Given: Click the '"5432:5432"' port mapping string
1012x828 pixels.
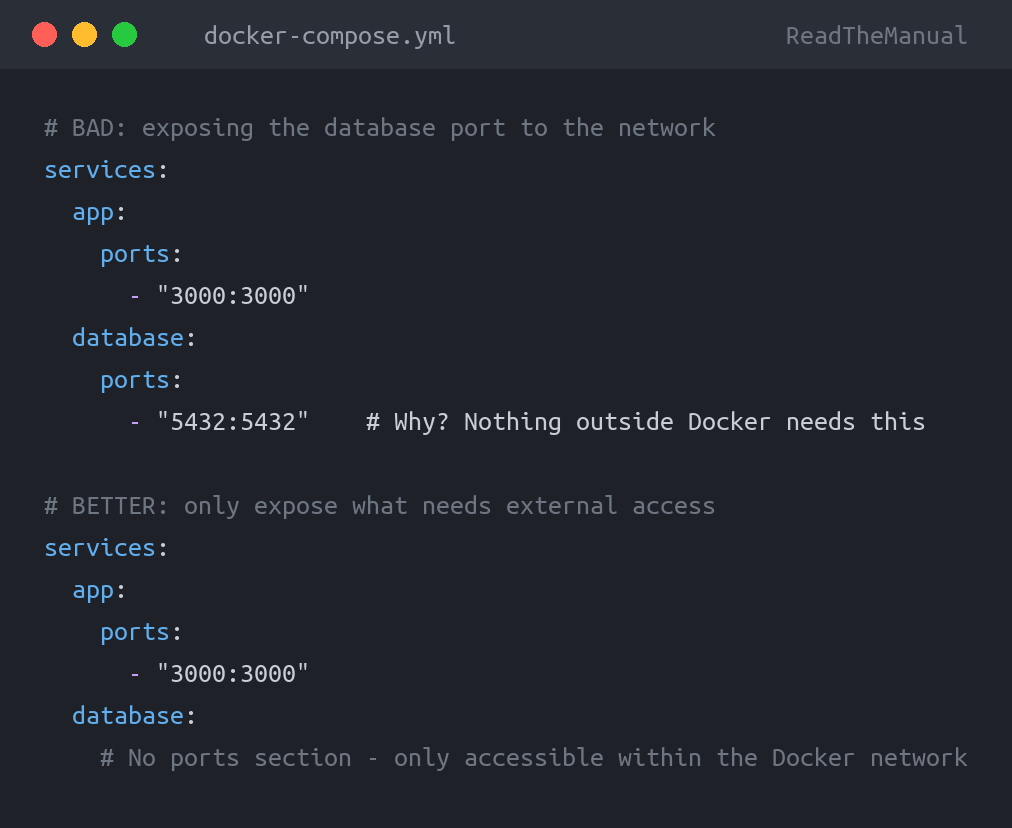Looking at the screenshot, I should tap(232, 421).
